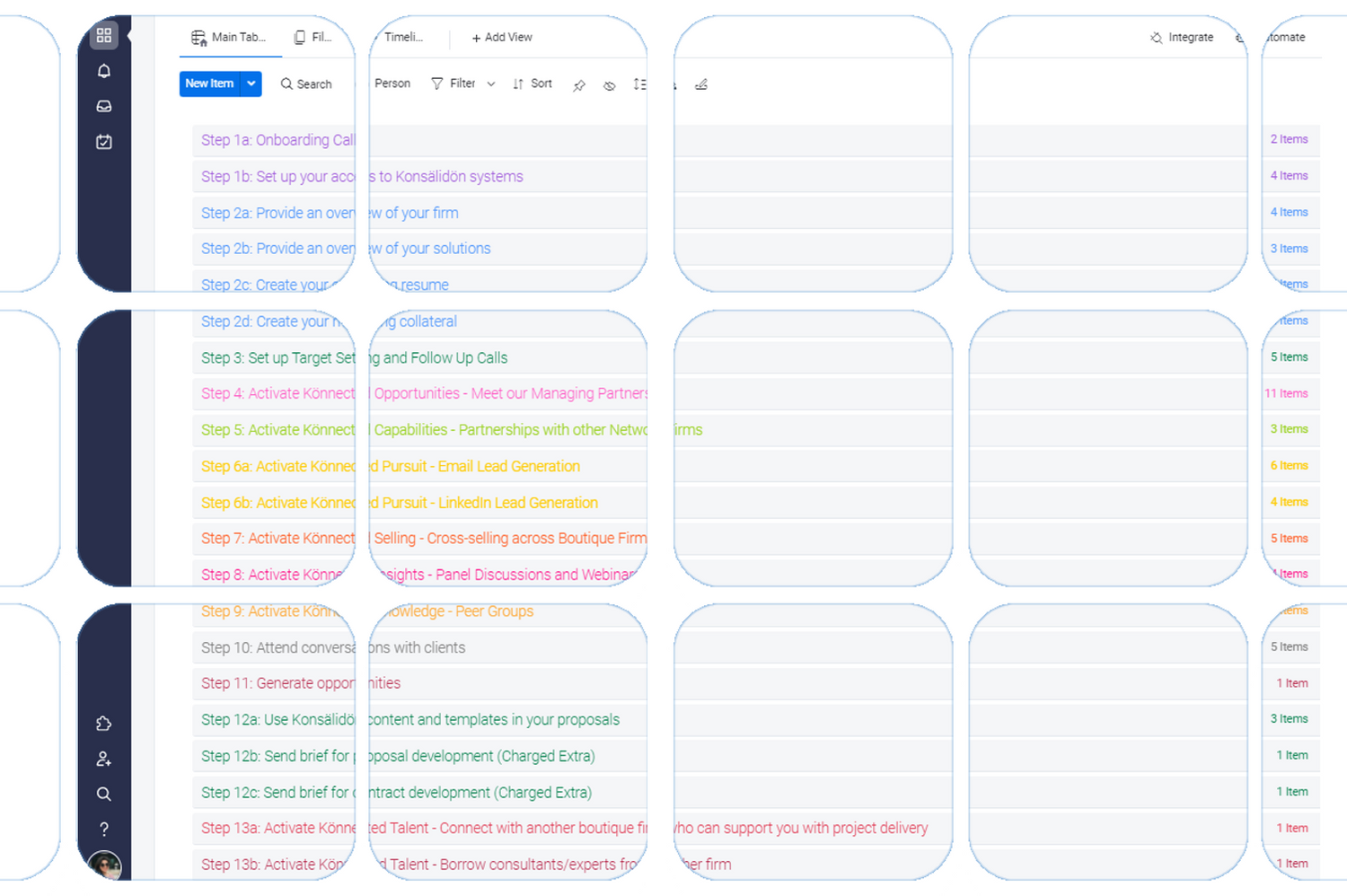
Task: Click the New Item button
Action: (x=209, y=83)
